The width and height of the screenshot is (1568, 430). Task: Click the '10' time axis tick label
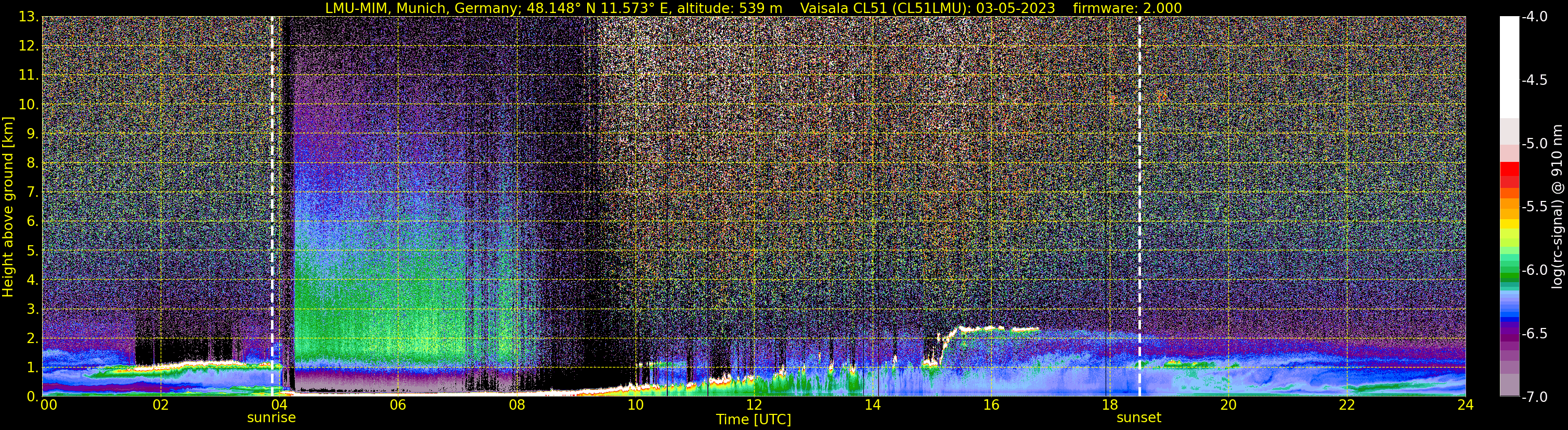(635, 405)
